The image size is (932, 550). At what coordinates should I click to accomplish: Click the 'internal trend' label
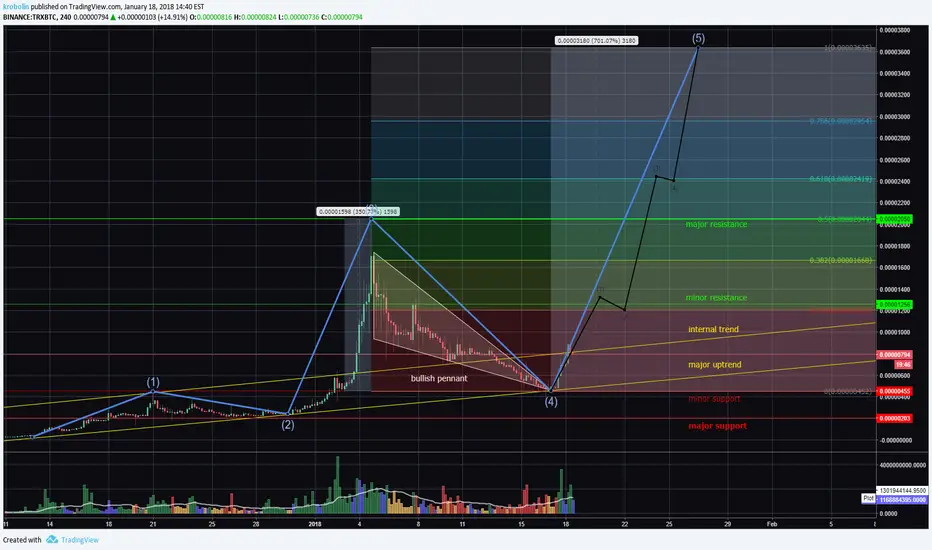[713, 329]
